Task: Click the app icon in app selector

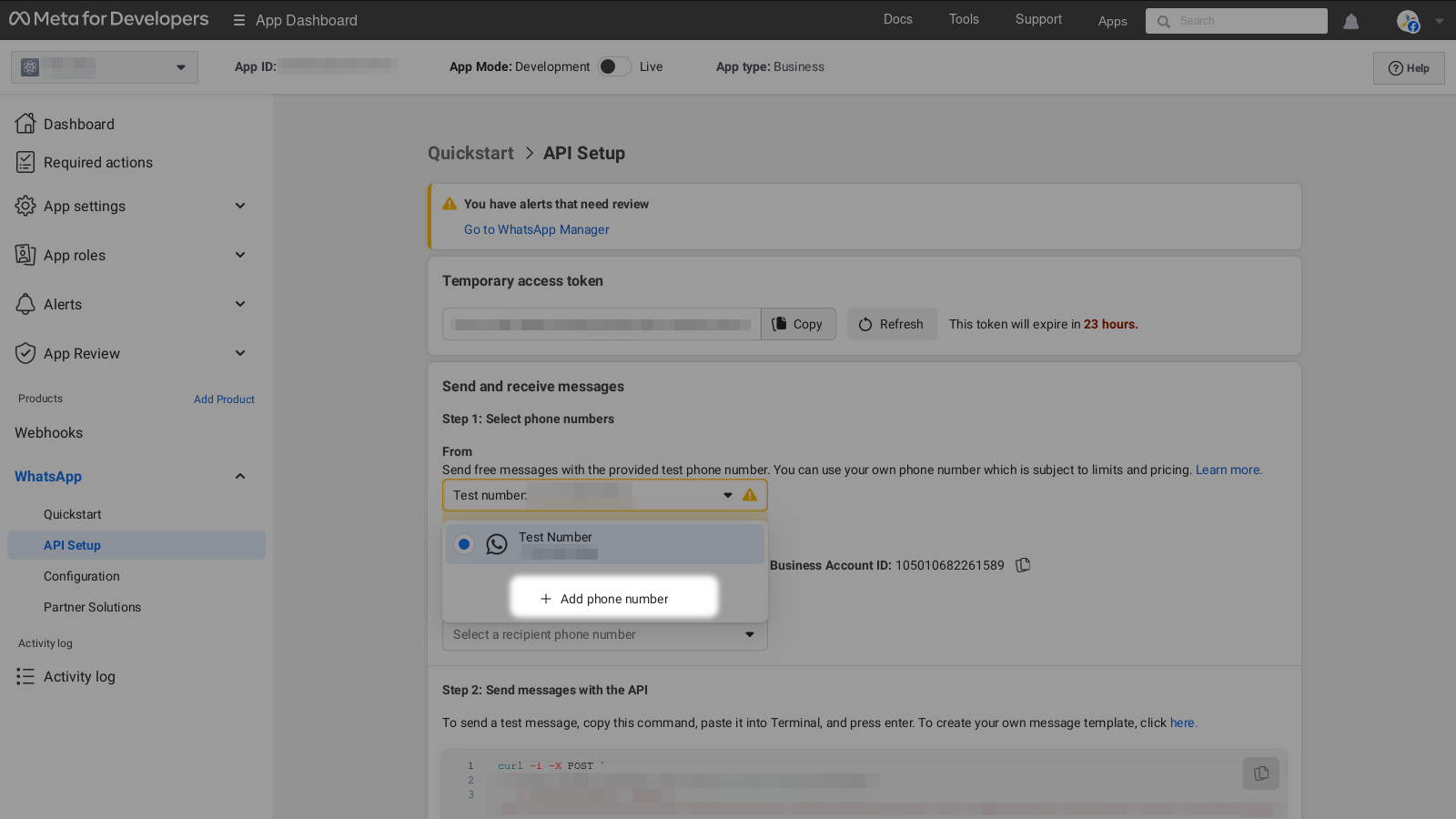Action: (30, 67)
